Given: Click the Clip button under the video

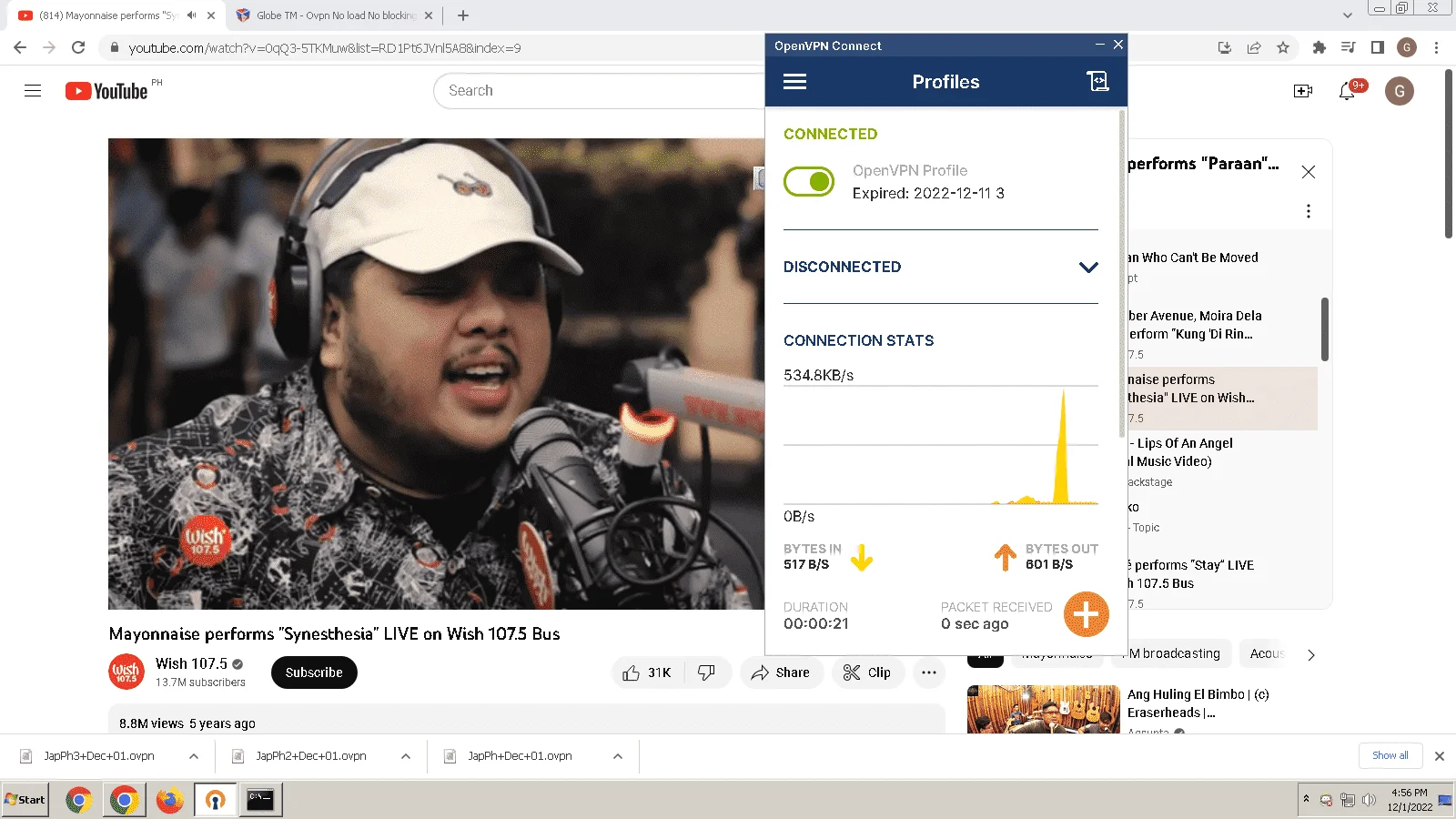Looking at the screenshot, I should click(867, 672).
